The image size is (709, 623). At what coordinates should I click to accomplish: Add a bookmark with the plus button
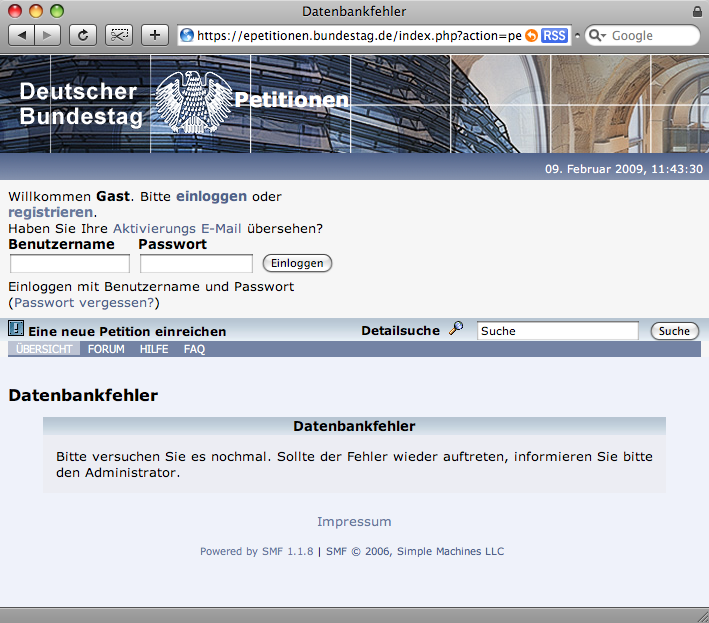coord(155,35)
